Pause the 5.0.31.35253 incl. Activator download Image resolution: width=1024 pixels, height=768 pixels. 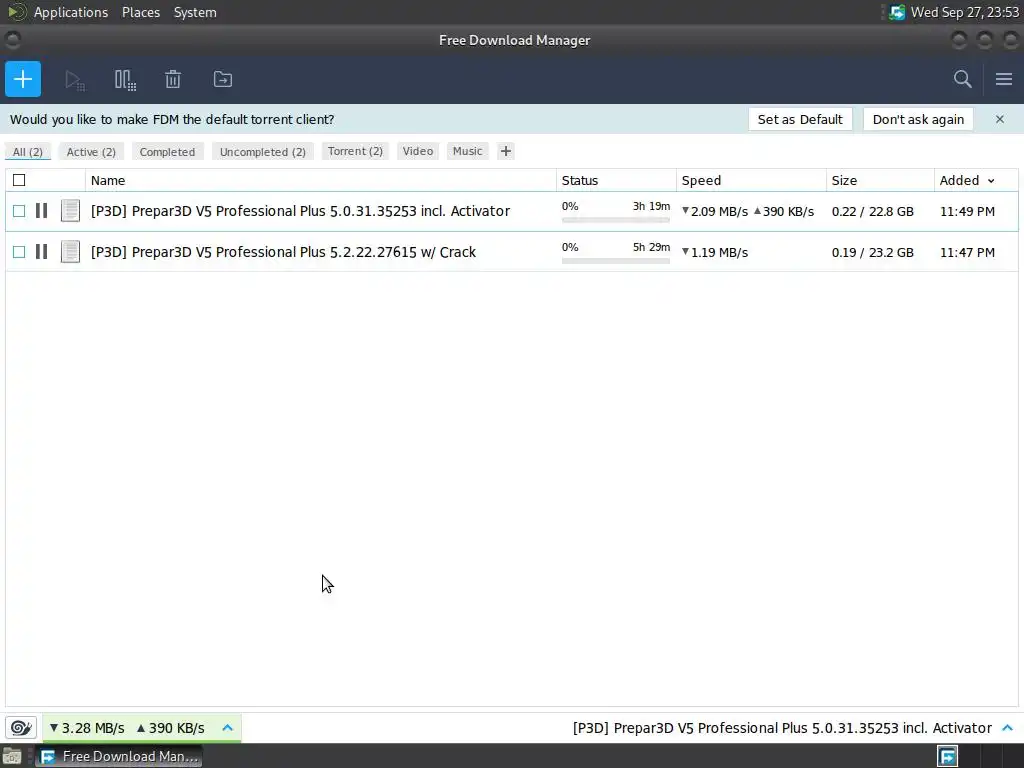click(x=41, y=211)
